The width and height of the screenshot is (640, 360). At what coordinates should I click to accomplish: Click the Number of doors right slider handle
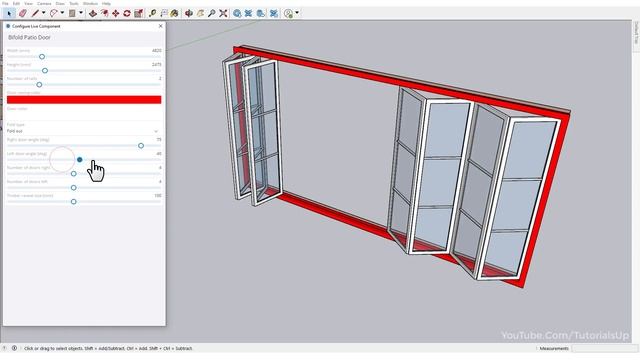click(x=73, y=174)
